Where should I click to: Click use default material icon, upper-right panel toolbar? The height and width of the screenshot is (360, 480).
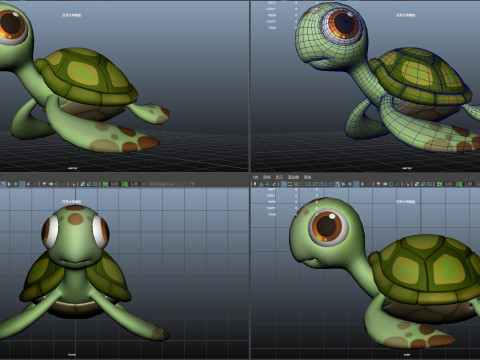[343, 184]
